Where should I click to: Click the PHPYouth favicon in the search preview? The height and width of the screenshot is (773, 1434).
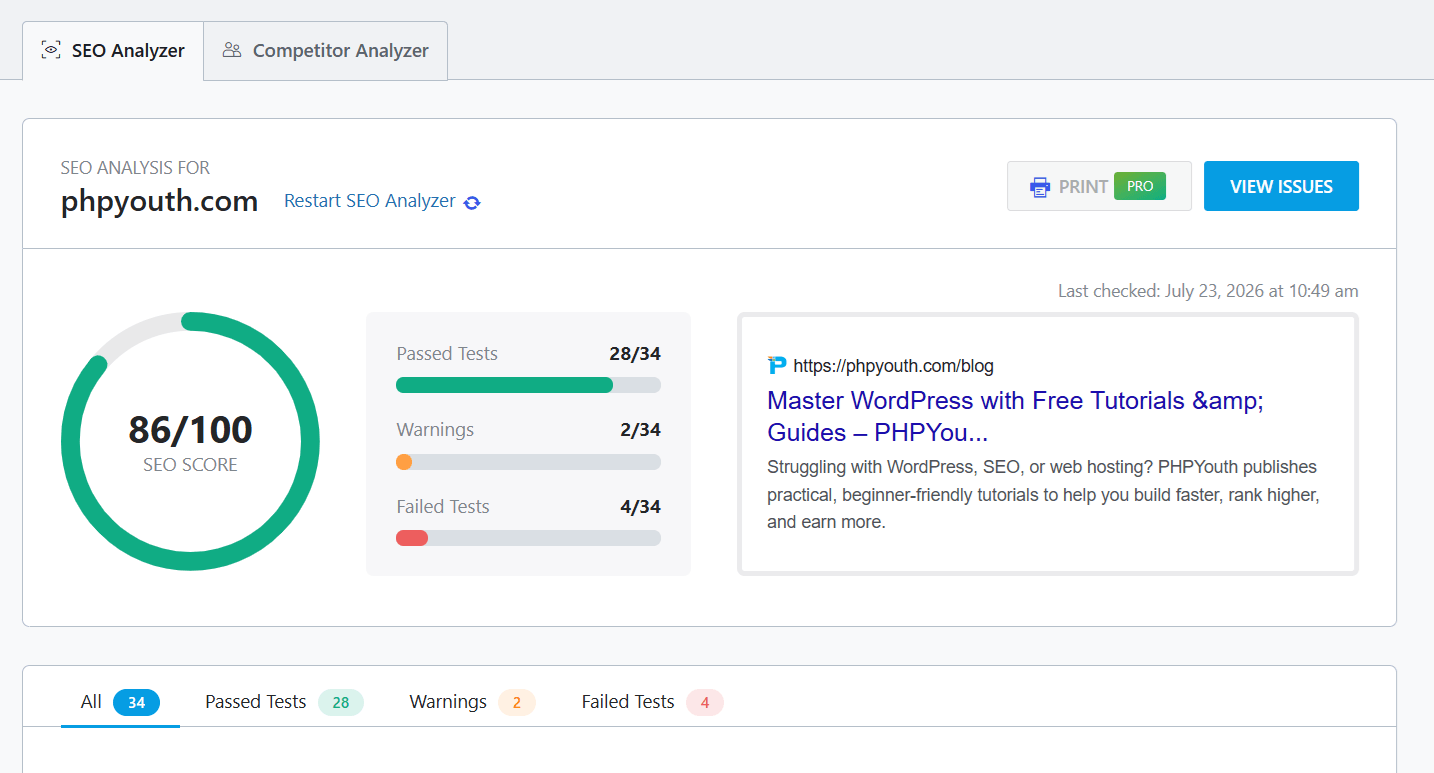point(777,365)
